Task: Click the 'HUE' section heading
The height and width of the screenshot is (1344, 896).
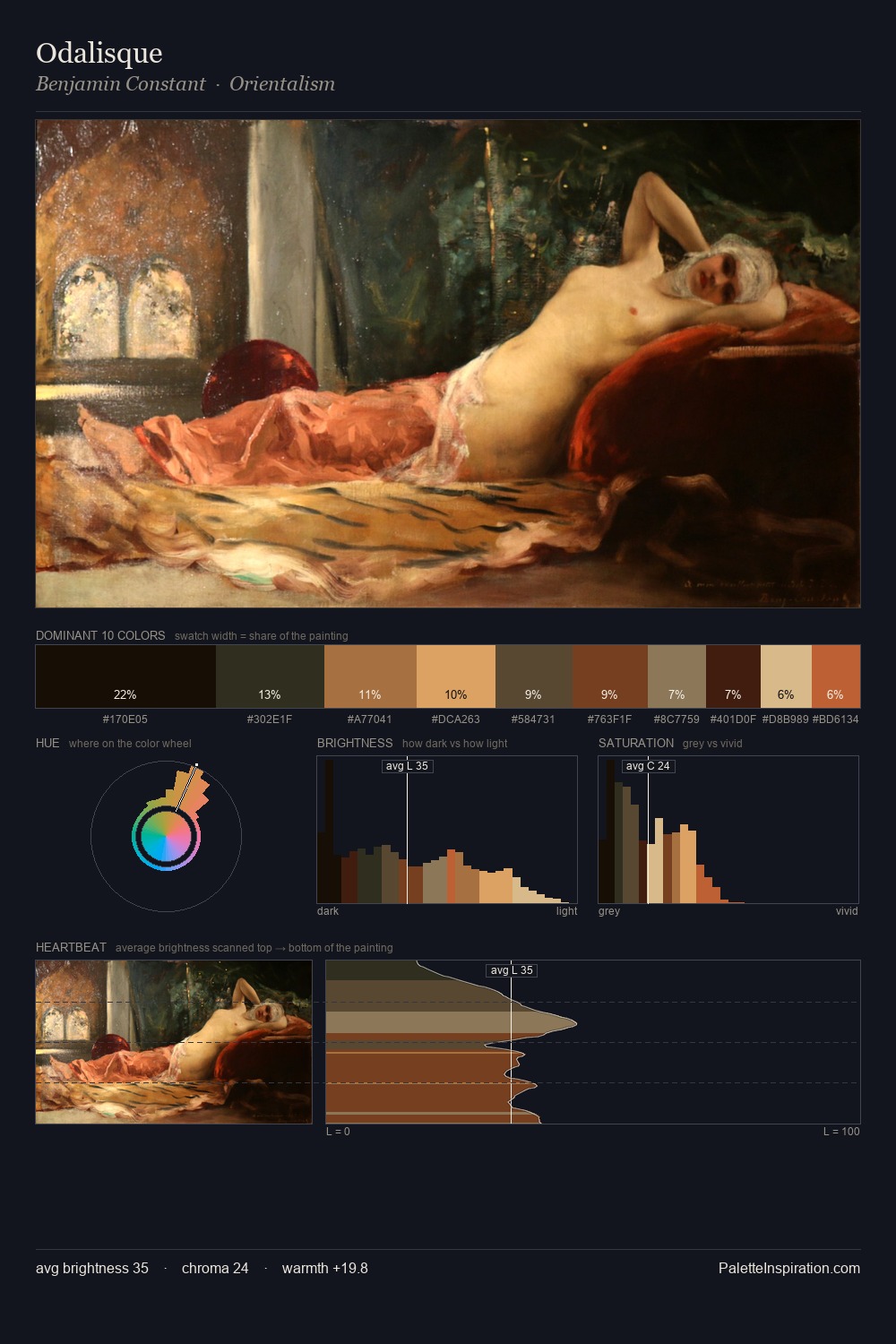Action: click(x=47, y=743)
